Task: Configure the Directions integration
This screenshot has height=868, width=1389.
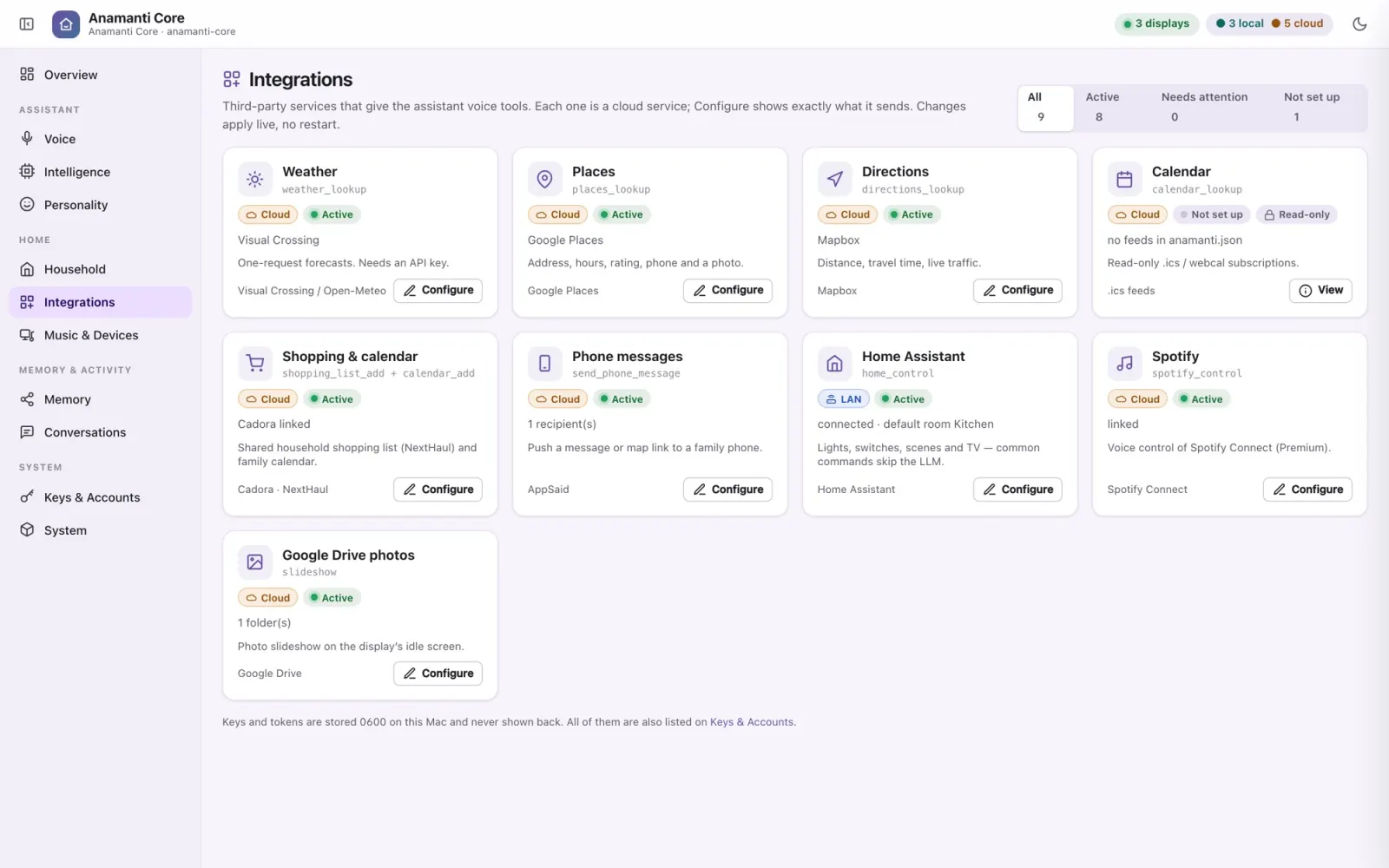Action: (1018, 291)
